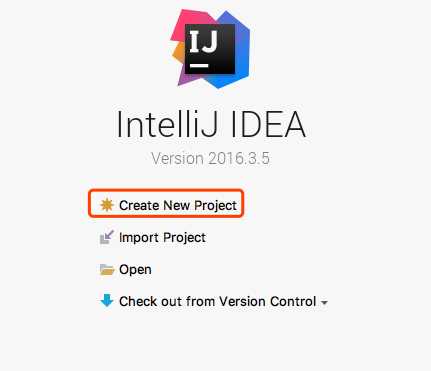Choose Import Project
This screenshot has height=371, width=431.
click(x=162, y=237)
